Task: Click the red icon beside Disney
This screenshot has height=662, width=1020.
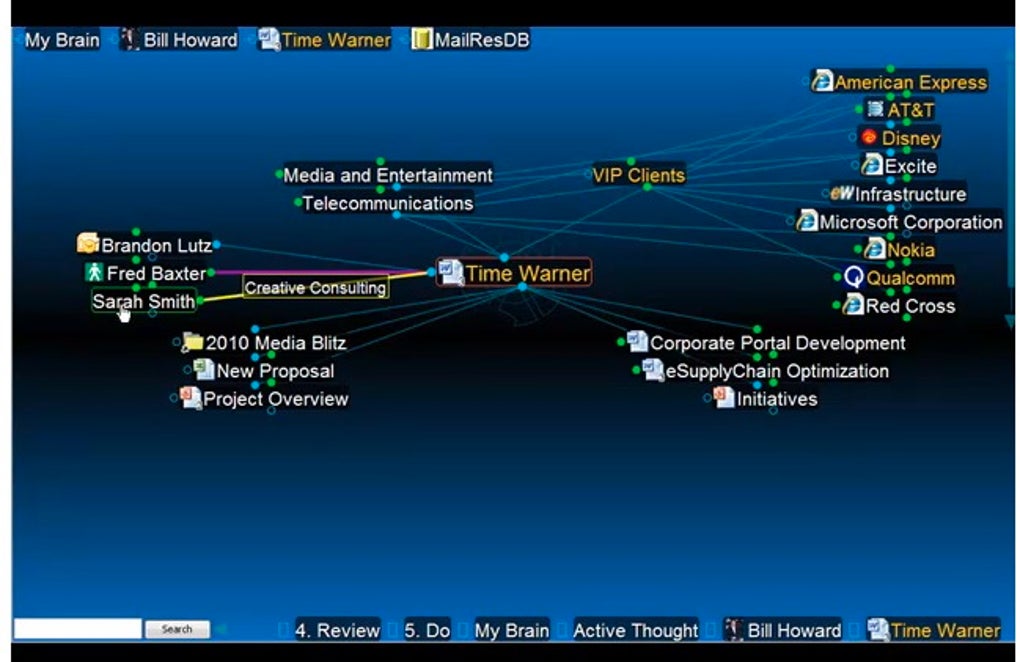Action: point(869,137)
